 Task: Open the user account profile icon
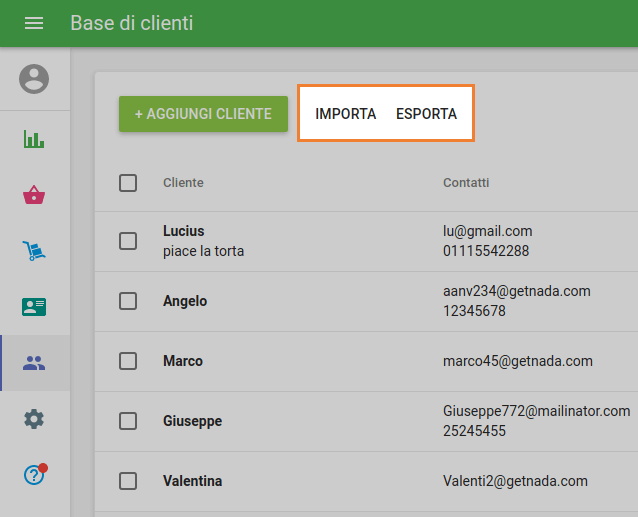(34, 79)
